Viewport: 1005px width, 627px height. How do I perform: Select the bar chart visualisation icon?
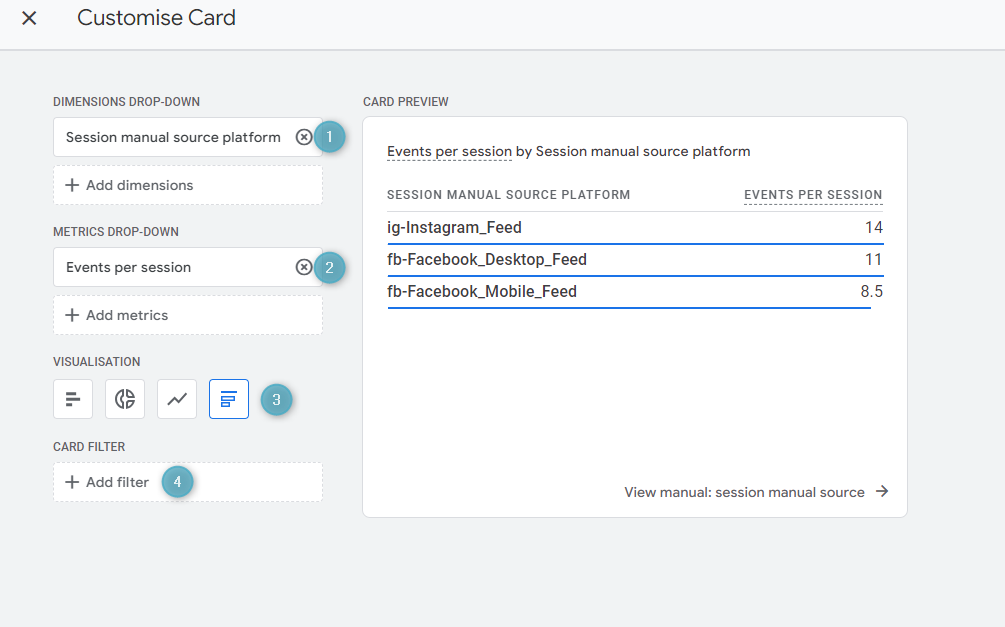(73, 399)
